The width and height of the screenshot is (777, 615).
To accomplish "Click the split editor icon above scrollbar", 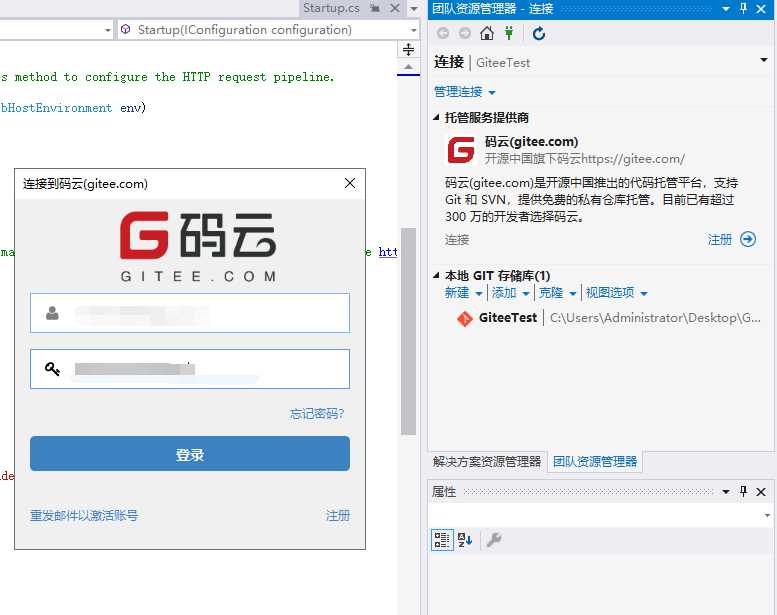I will (x=408, y=50).
